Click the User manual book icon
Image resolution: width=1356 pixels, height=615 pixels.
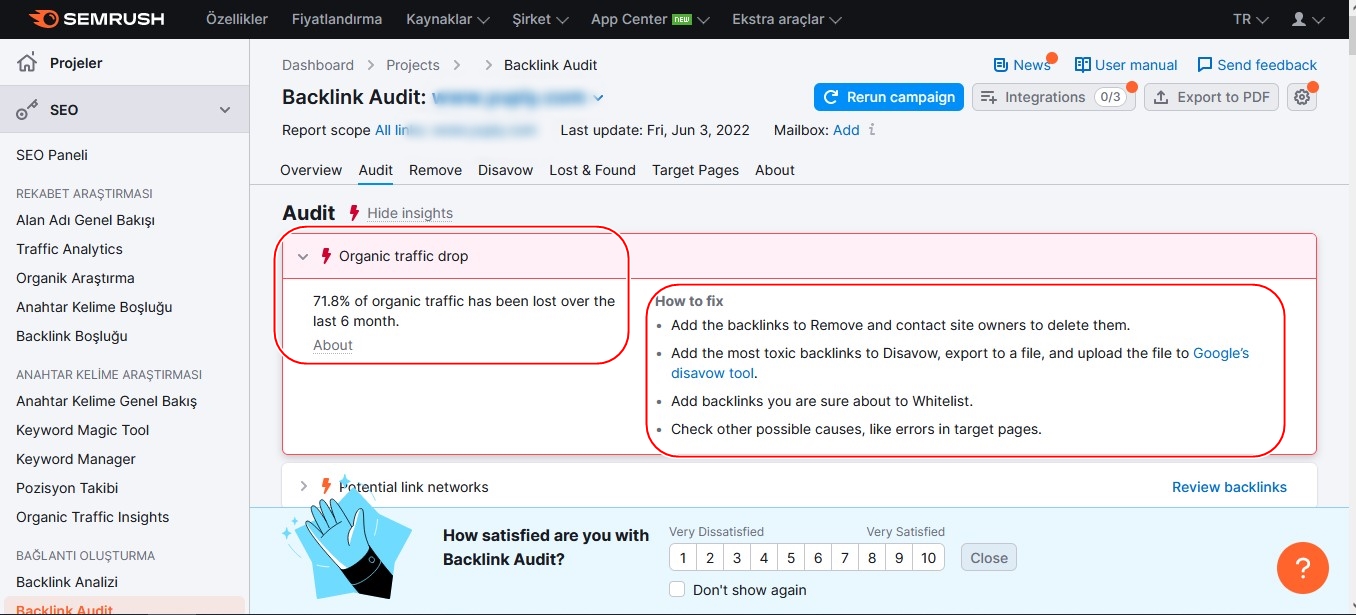click(1082, 65)
